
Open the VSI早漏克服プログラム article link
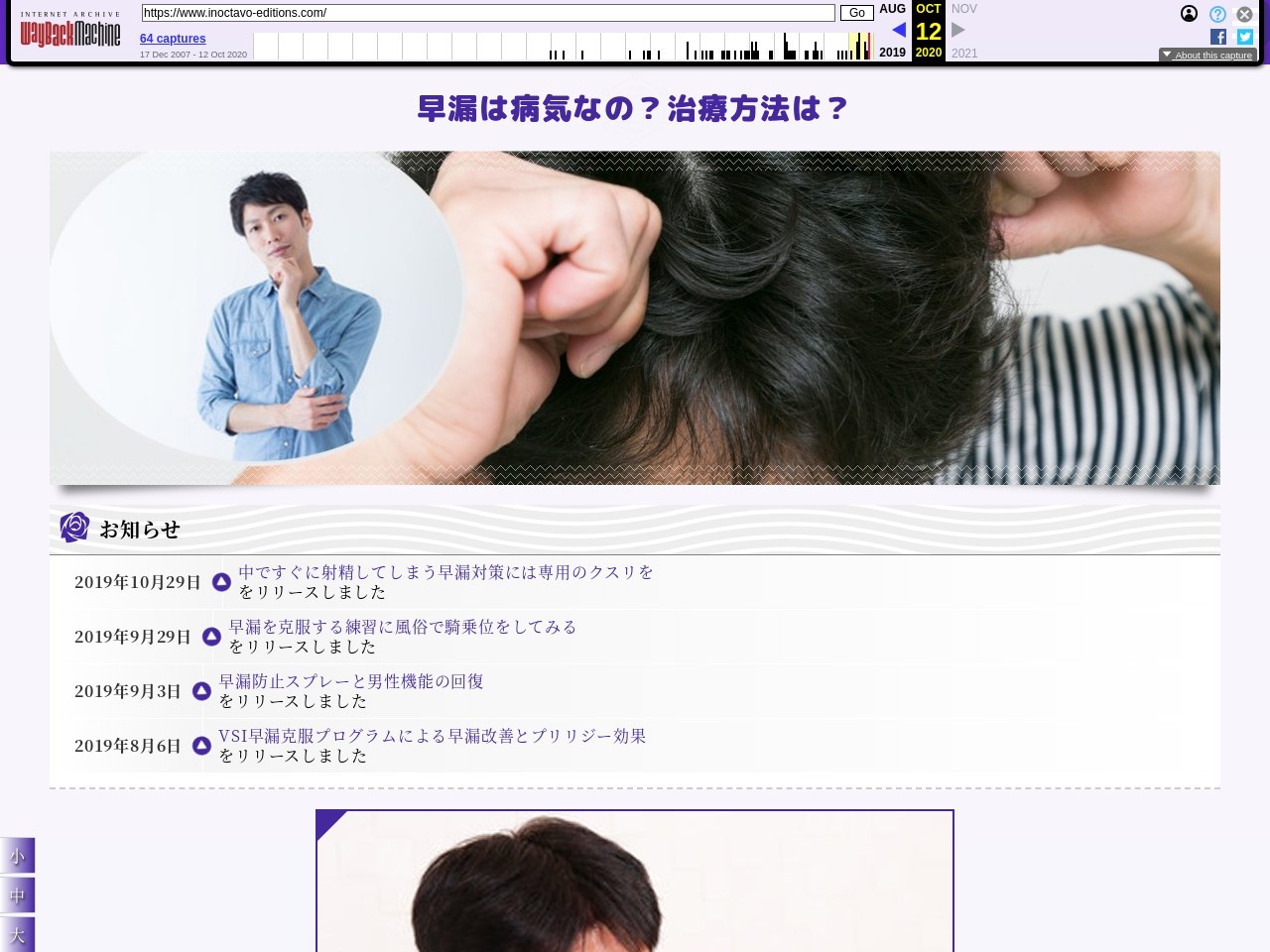tap(432, 736)
